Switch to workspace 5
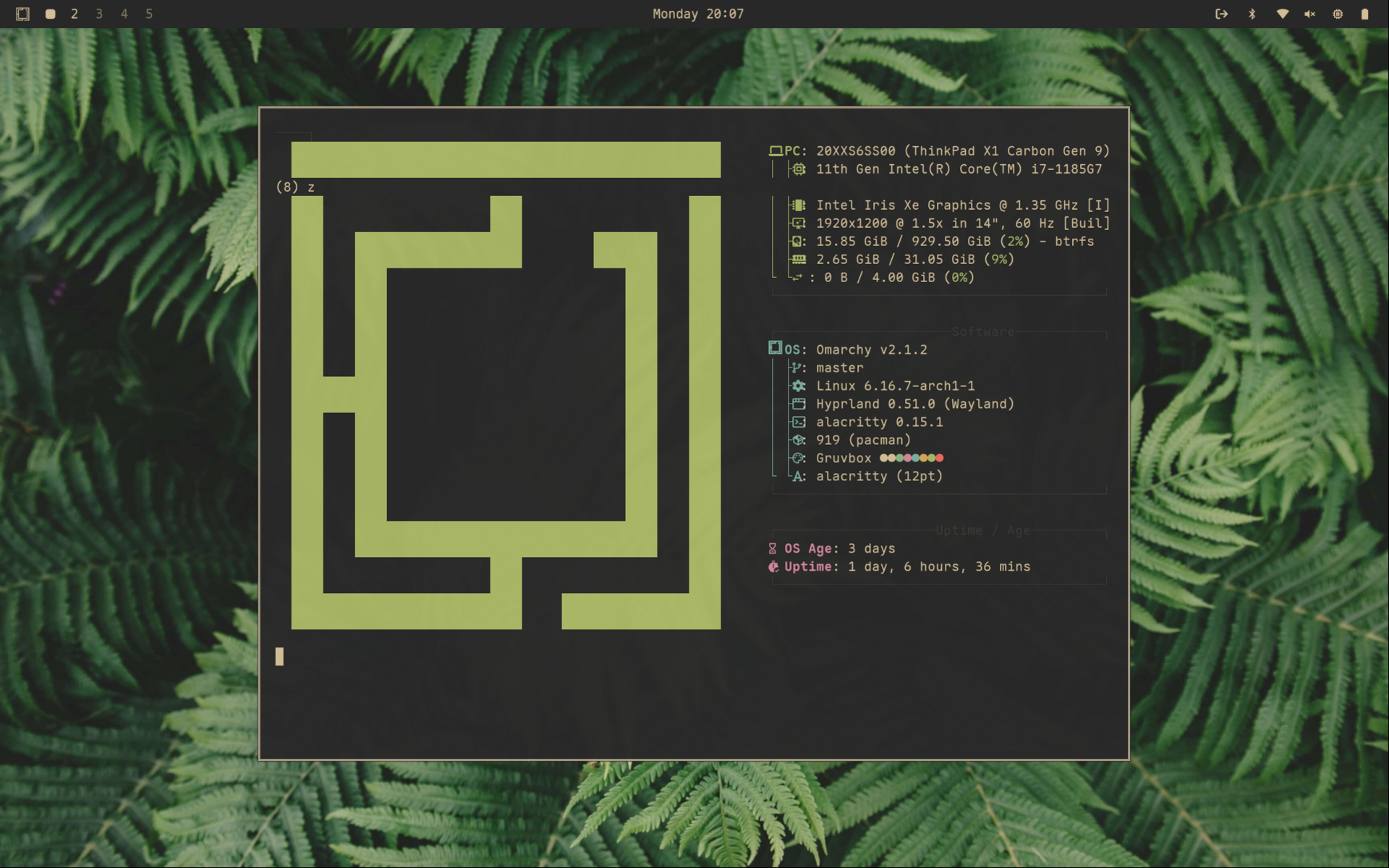Viewport: 1389px width, 868px height. (149, 14)
